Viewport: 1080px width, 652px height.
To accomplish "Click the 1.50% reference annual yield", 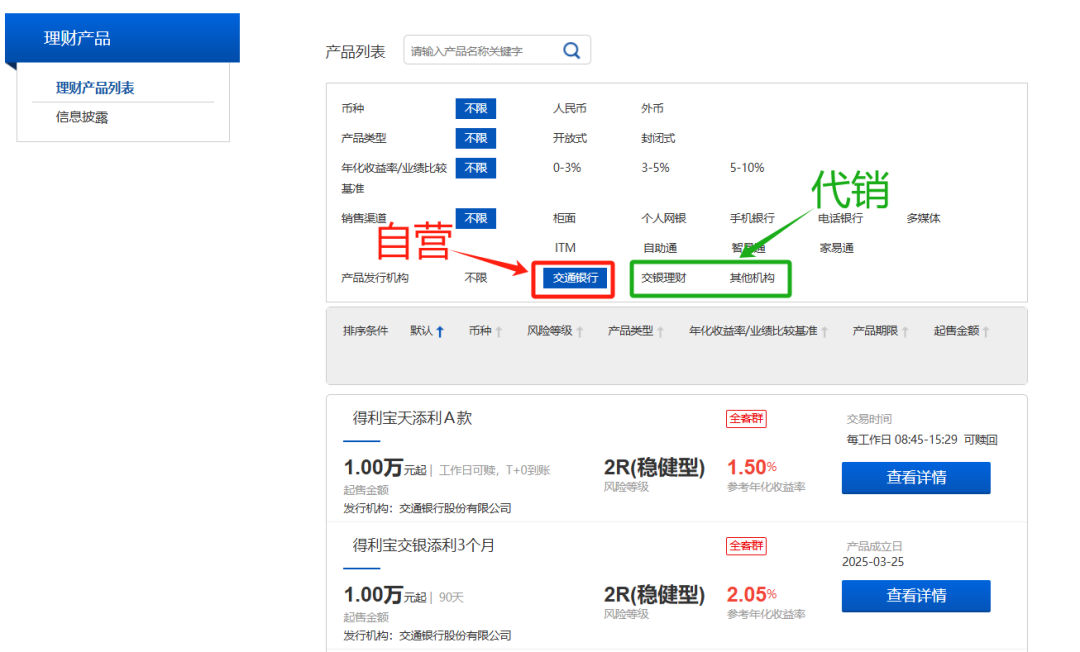I will 751,467.
